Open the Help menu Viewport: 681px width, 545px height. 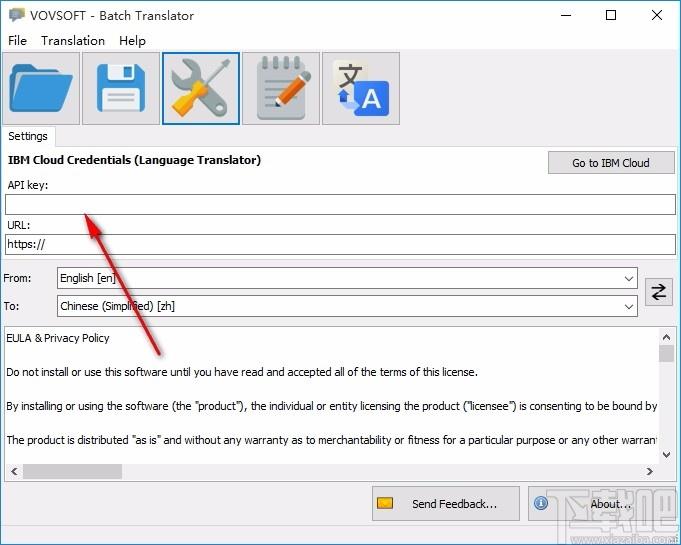click(132, 41)
